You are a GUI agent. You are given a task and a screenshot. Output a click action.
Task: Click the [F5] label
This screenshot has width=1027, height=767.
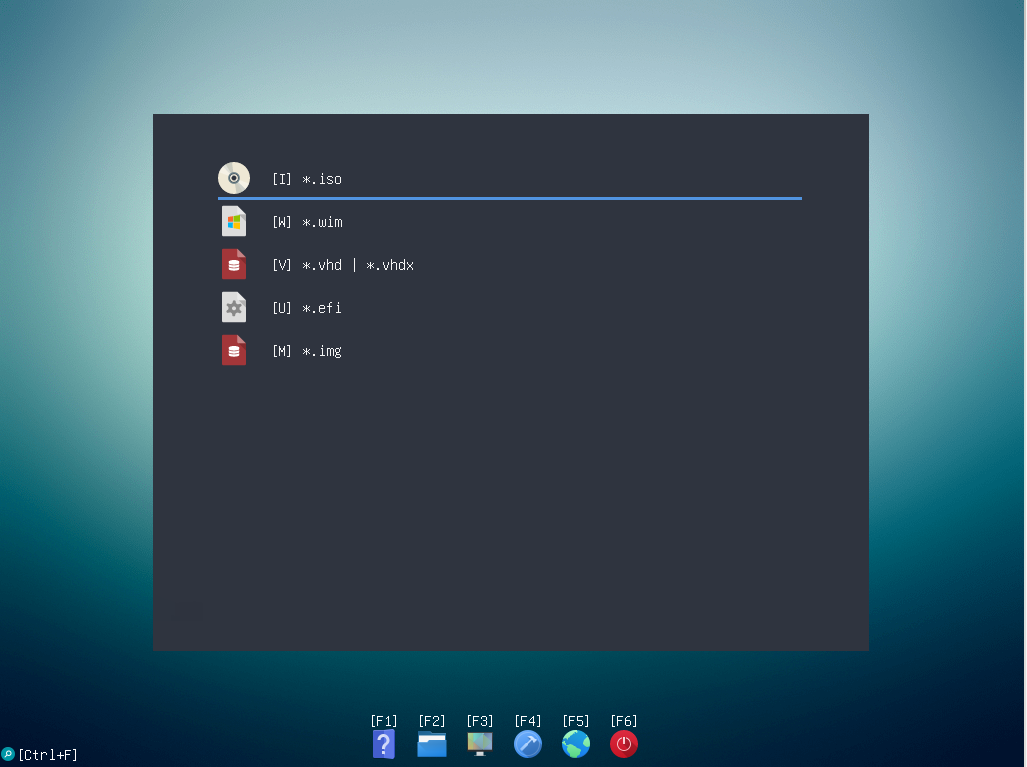576,720
